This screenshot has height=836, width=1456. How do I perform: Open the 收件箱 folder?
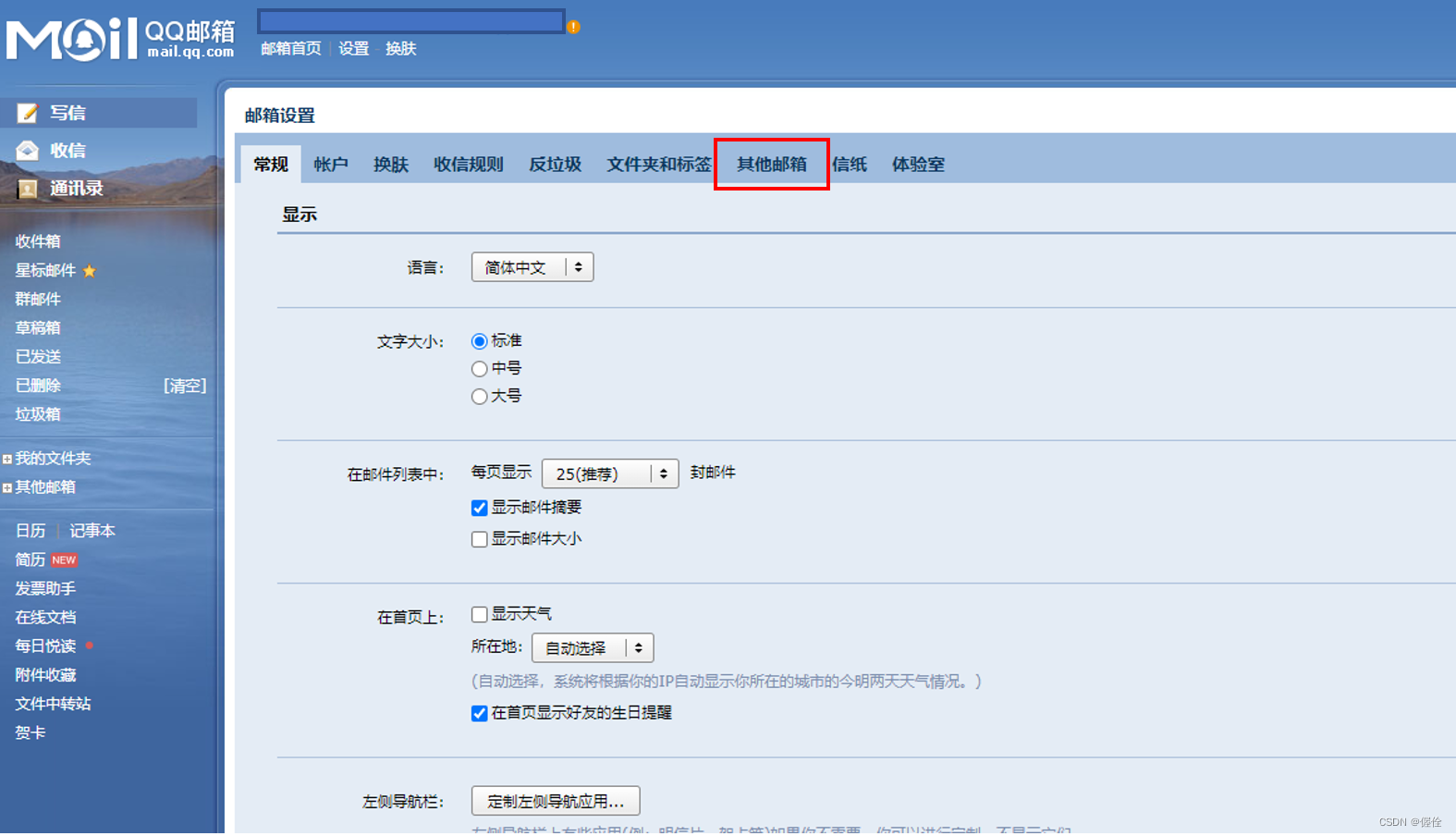click(38, 241)
